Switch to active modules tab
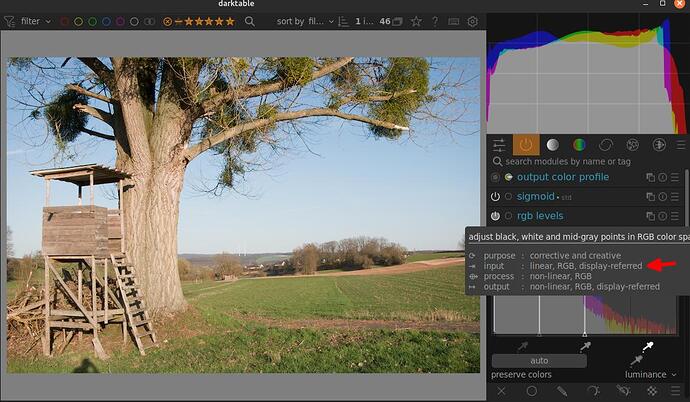Image resolution: width=690 pixels, height=402 pixels. click(526, 145)
